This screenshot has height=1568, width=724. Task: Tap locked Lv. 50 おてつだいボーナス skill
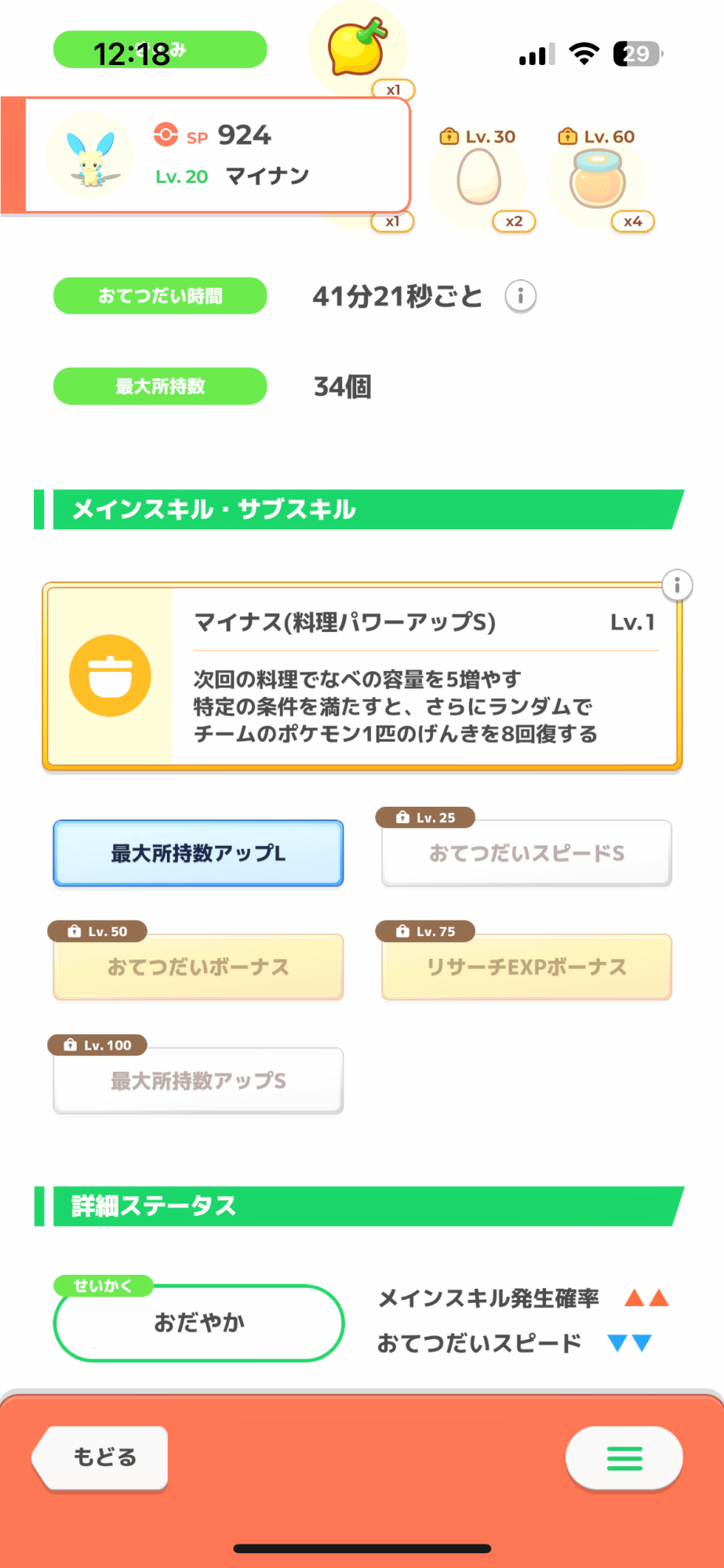tap(198, 967)
